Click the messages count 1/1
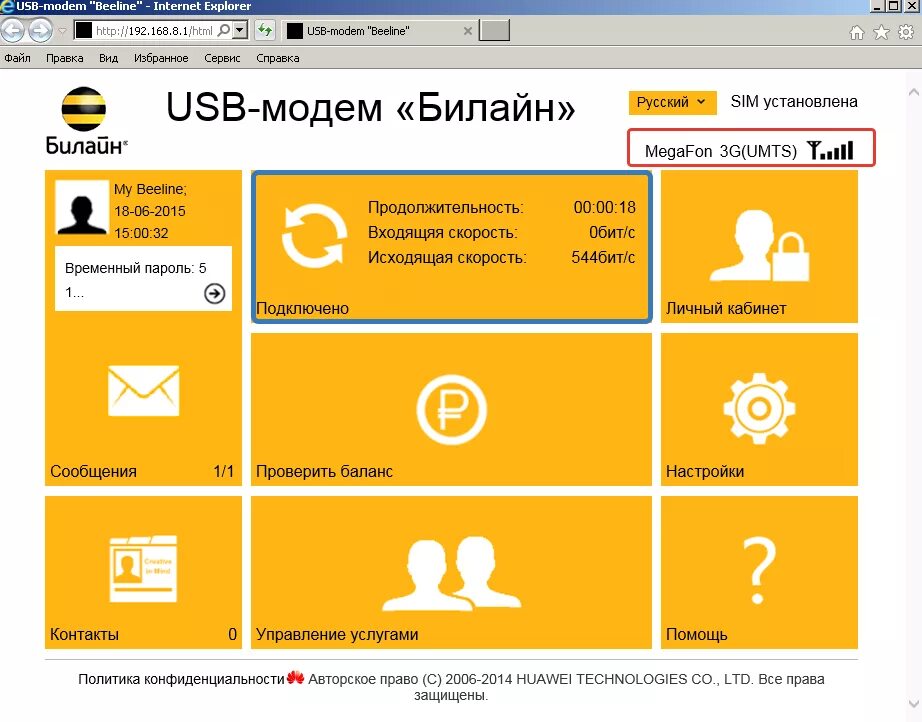922x722 pixels. tap(223, 471)
